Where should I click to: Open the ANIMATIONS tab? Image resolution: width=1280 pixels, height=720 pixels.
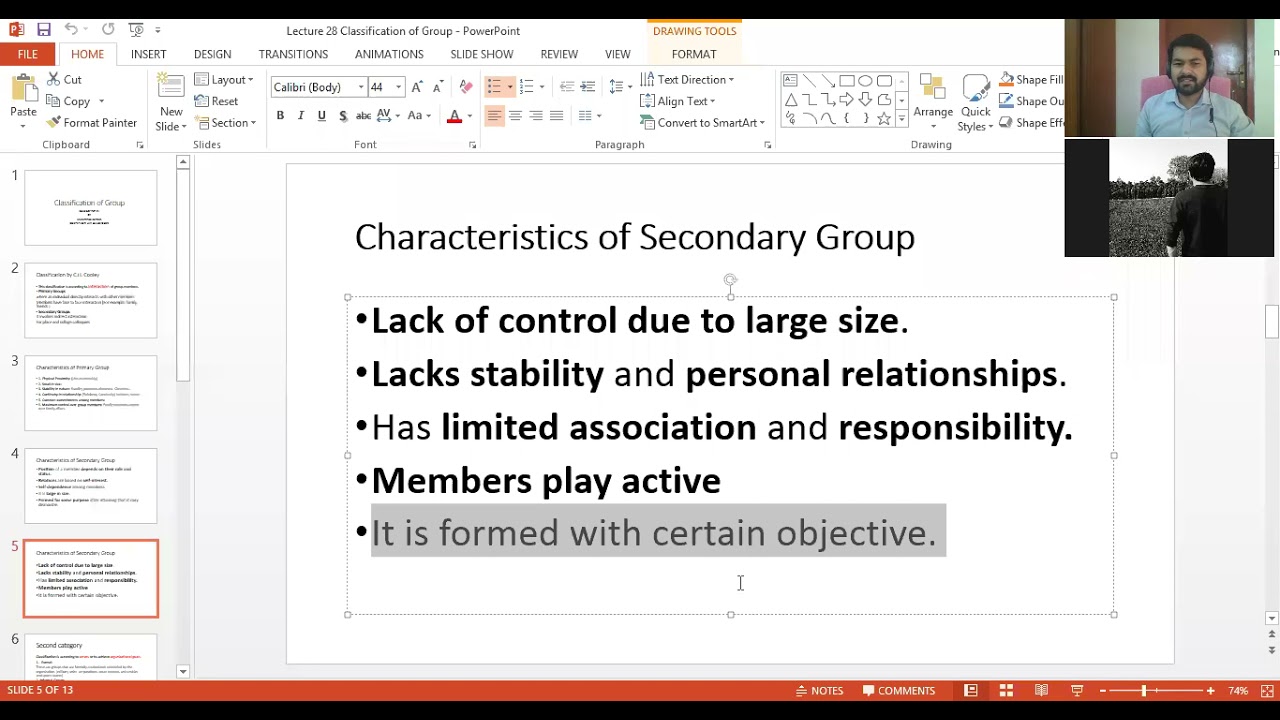[389, 54]
